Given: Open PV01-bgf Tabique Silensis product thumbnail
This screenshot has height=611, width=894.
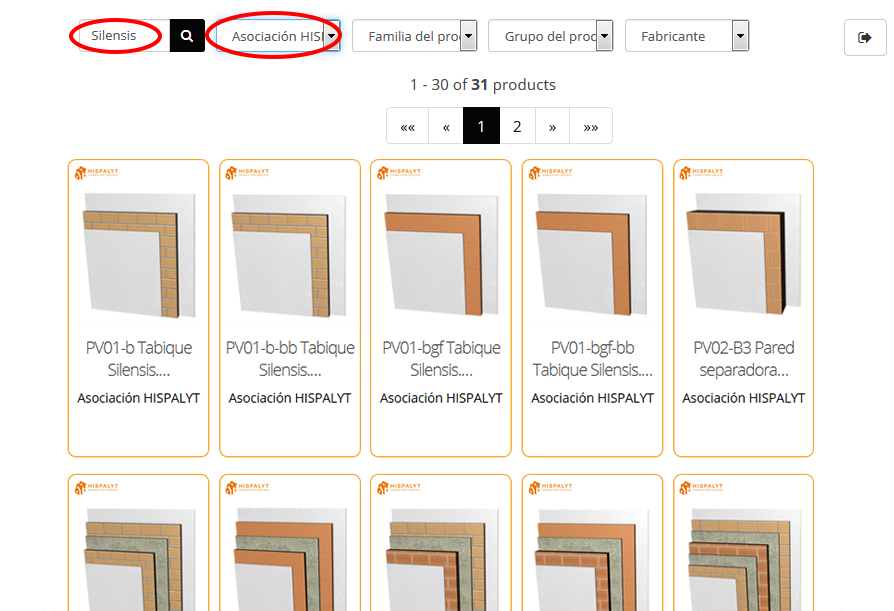Looking at the screenshot, I should [441, 255].
